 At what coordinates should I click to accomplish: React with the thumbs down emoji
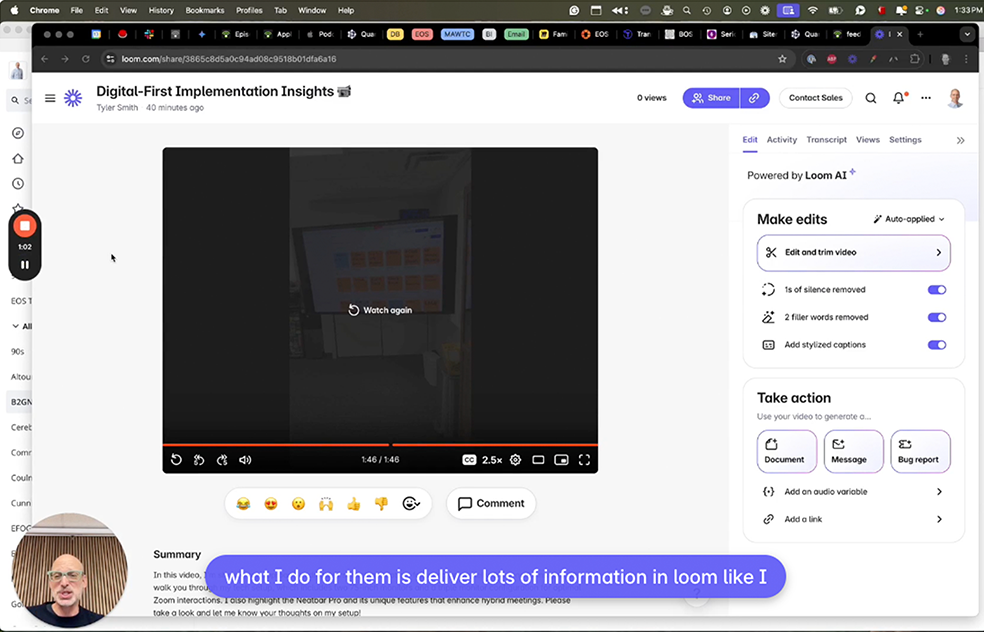(x=381, y=503)
